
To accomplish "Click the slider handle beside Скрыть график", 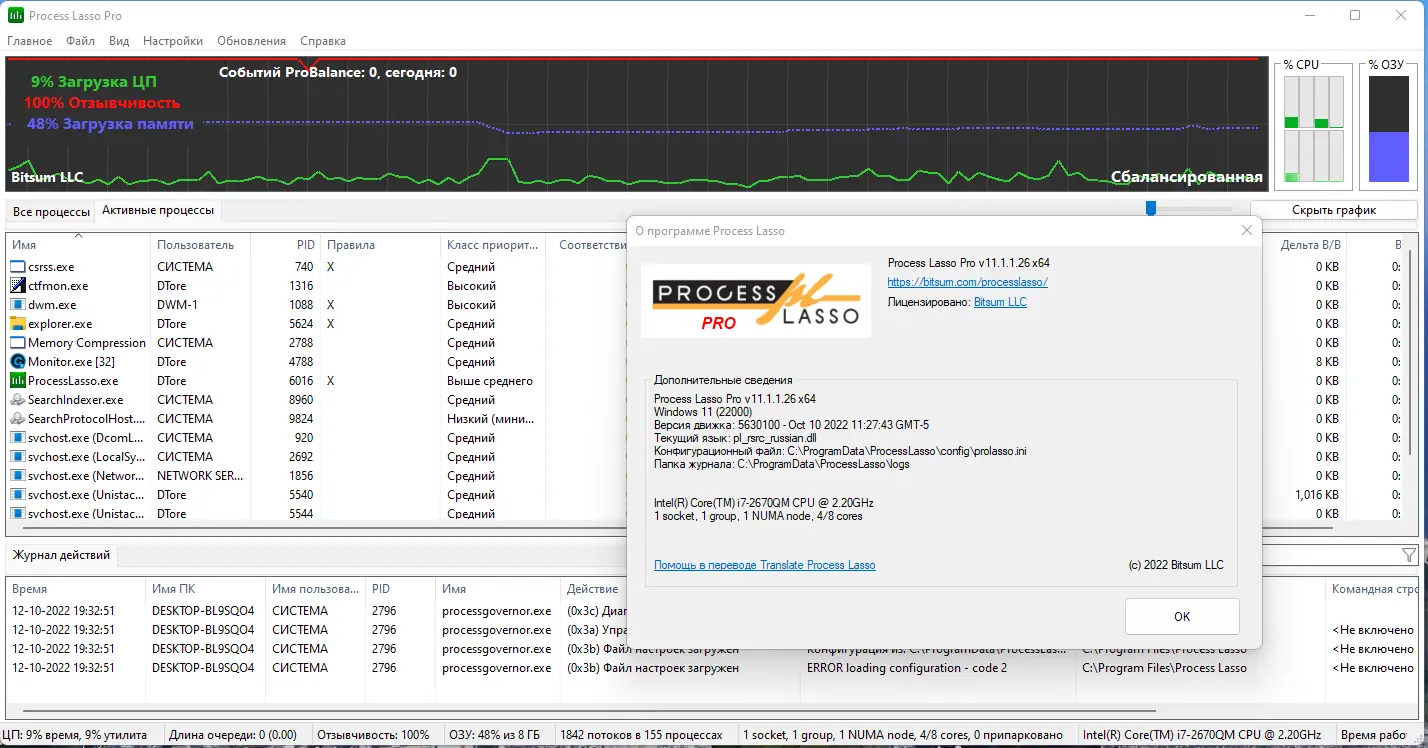I will [1151, 208].
